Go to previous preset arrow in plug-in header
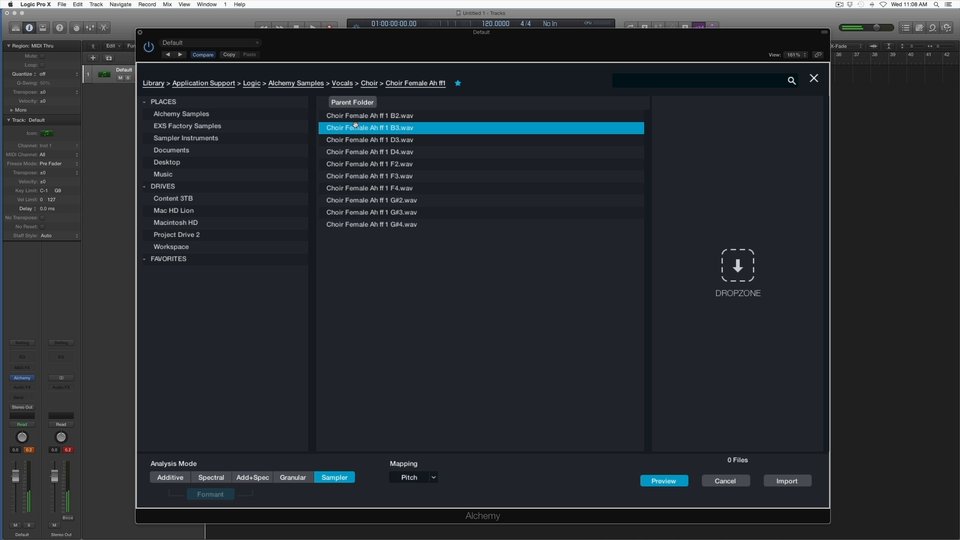The width and height of the screenshot is (960, 540). point(168,54)
